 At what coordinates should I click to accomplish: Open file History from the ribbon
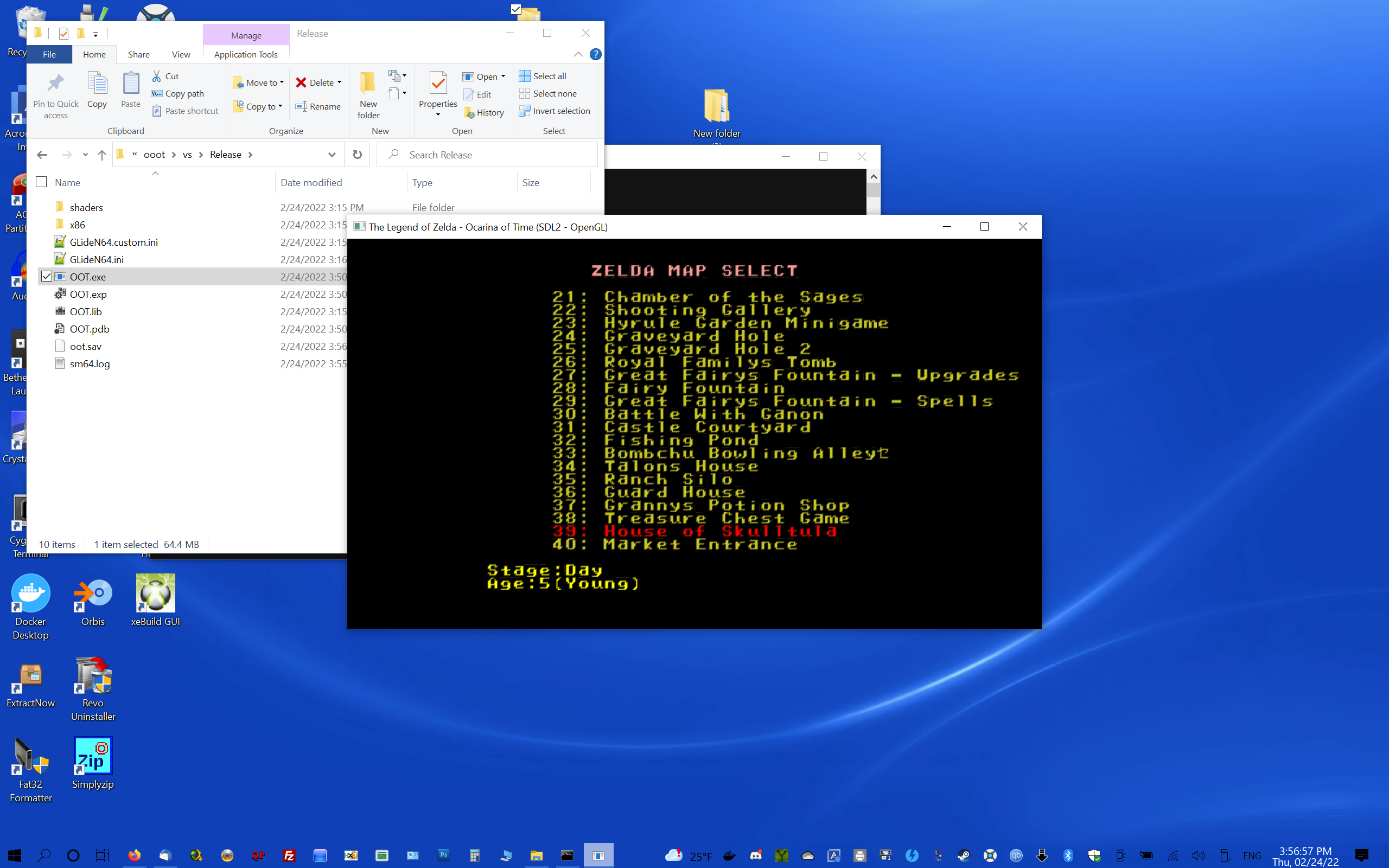click(x=484, y=112)
